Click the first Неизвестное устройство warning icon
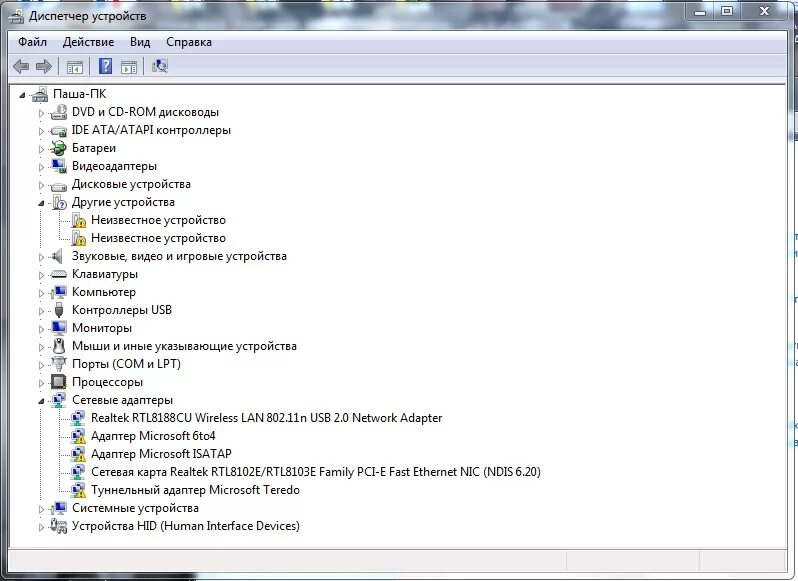Image resolution: width=798 pixels, height=581 pixels. click(79, 220)
